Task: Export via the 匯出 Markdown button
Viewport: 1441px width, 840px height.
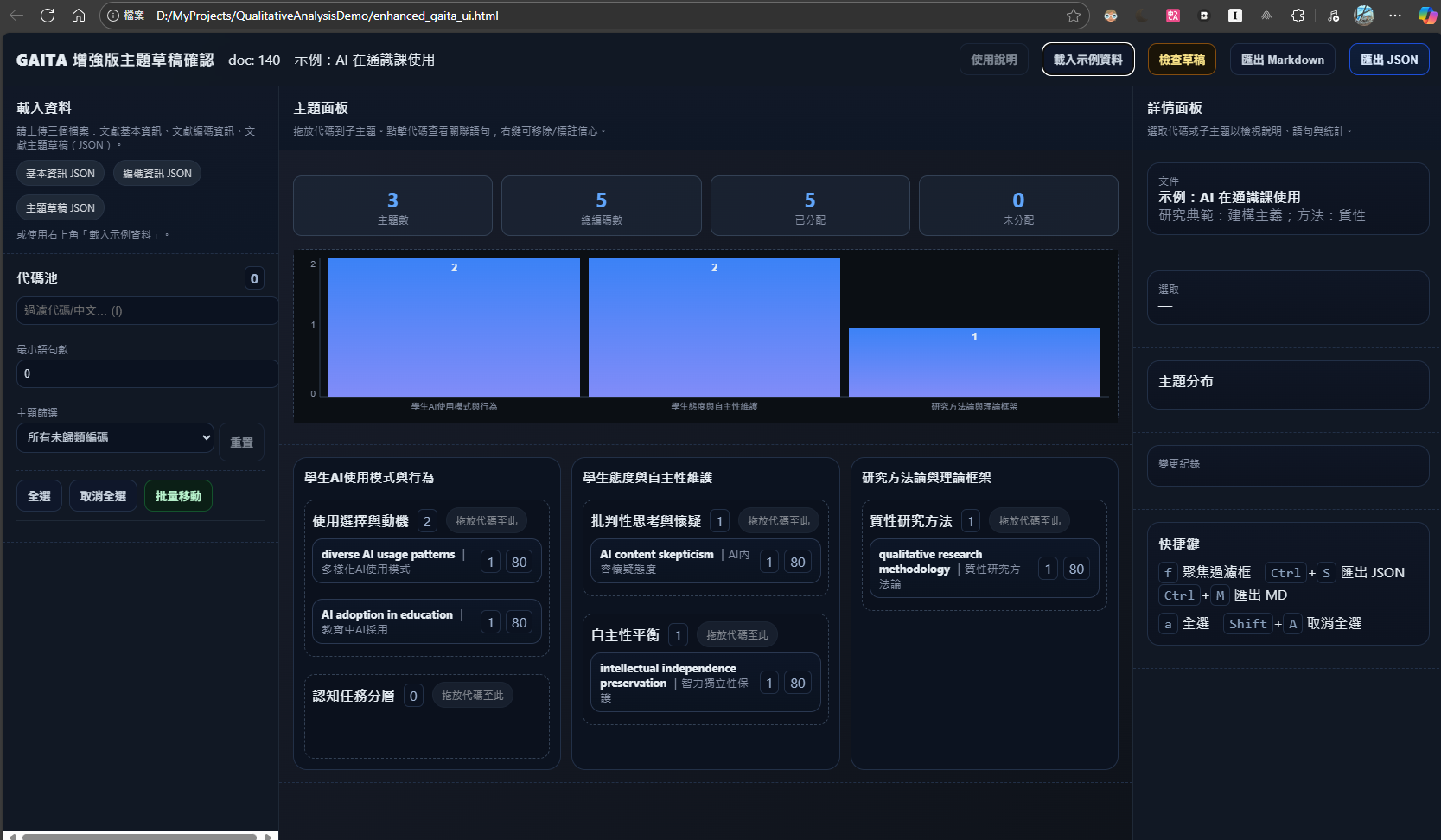Action: tap(1282, 60)
